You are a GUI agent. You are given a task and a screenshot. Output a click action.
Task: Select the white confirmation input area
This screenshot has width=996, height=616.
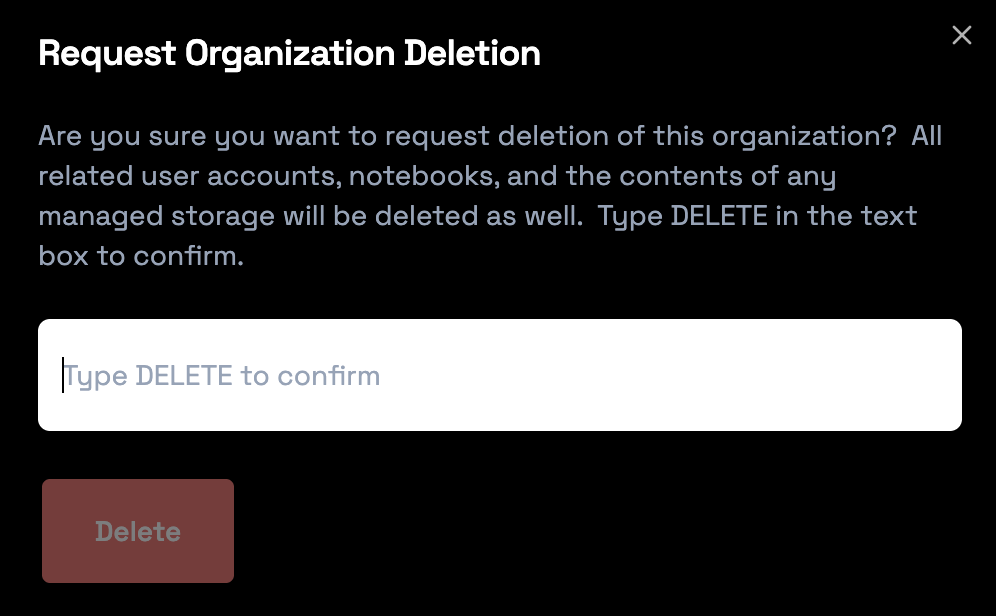(x=500, y=375)
